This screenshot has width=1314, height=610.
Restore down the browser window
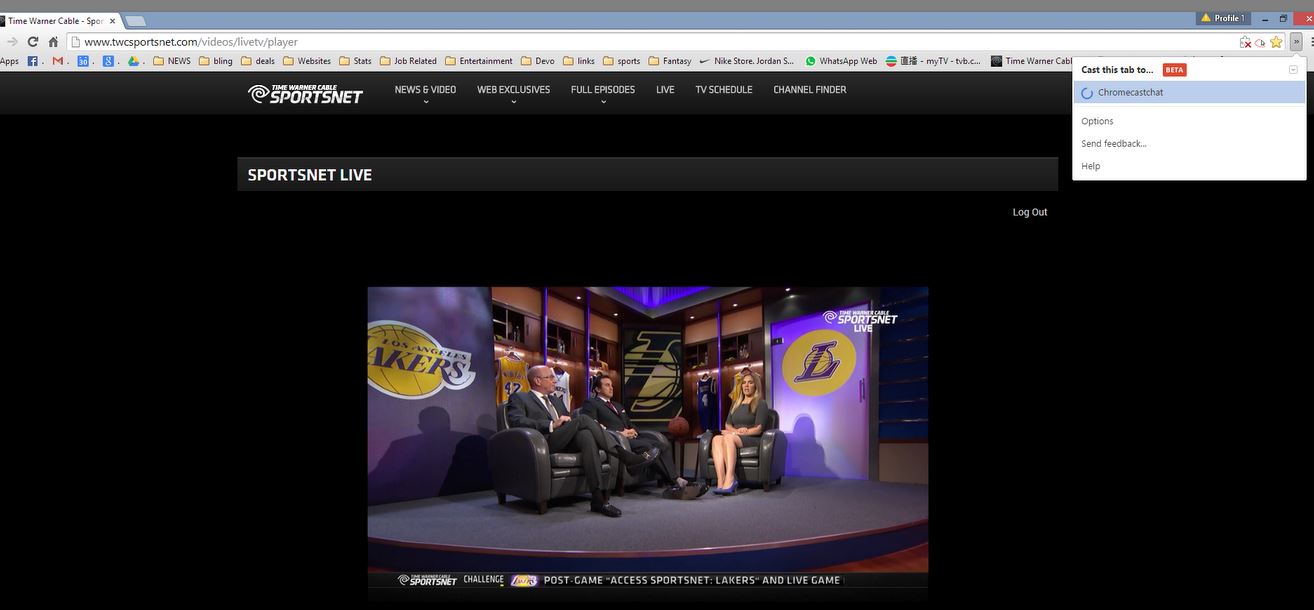[x=1283, y=18]
